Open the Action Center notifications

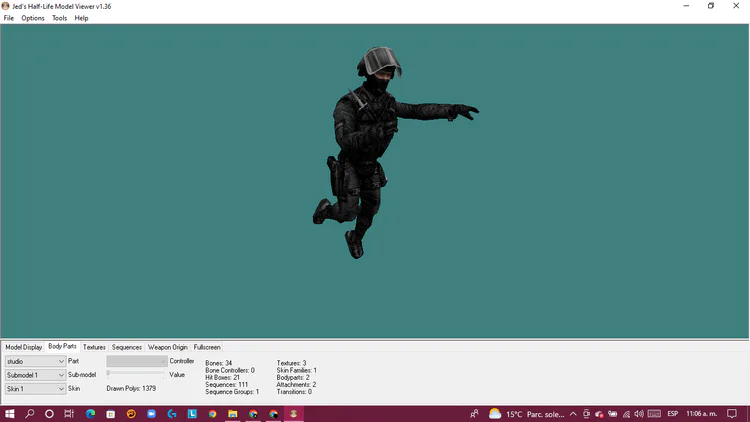[732, 414]
